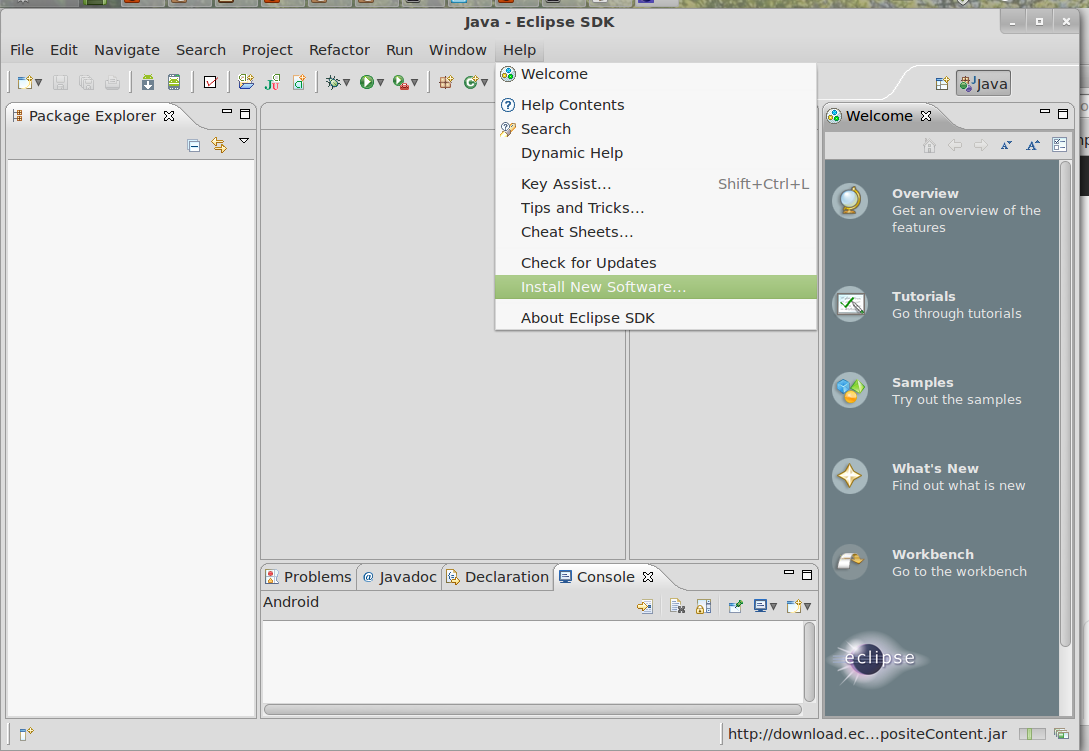Collapse All in Package Explorer
Screen dimensions: 1089x751
point(194,145)
